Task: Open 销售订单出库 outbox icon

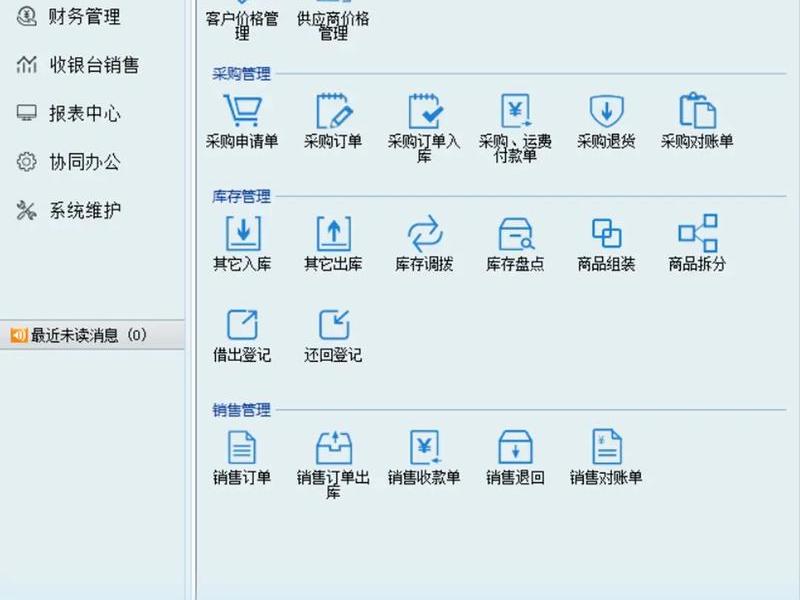Action: [334, 447]
